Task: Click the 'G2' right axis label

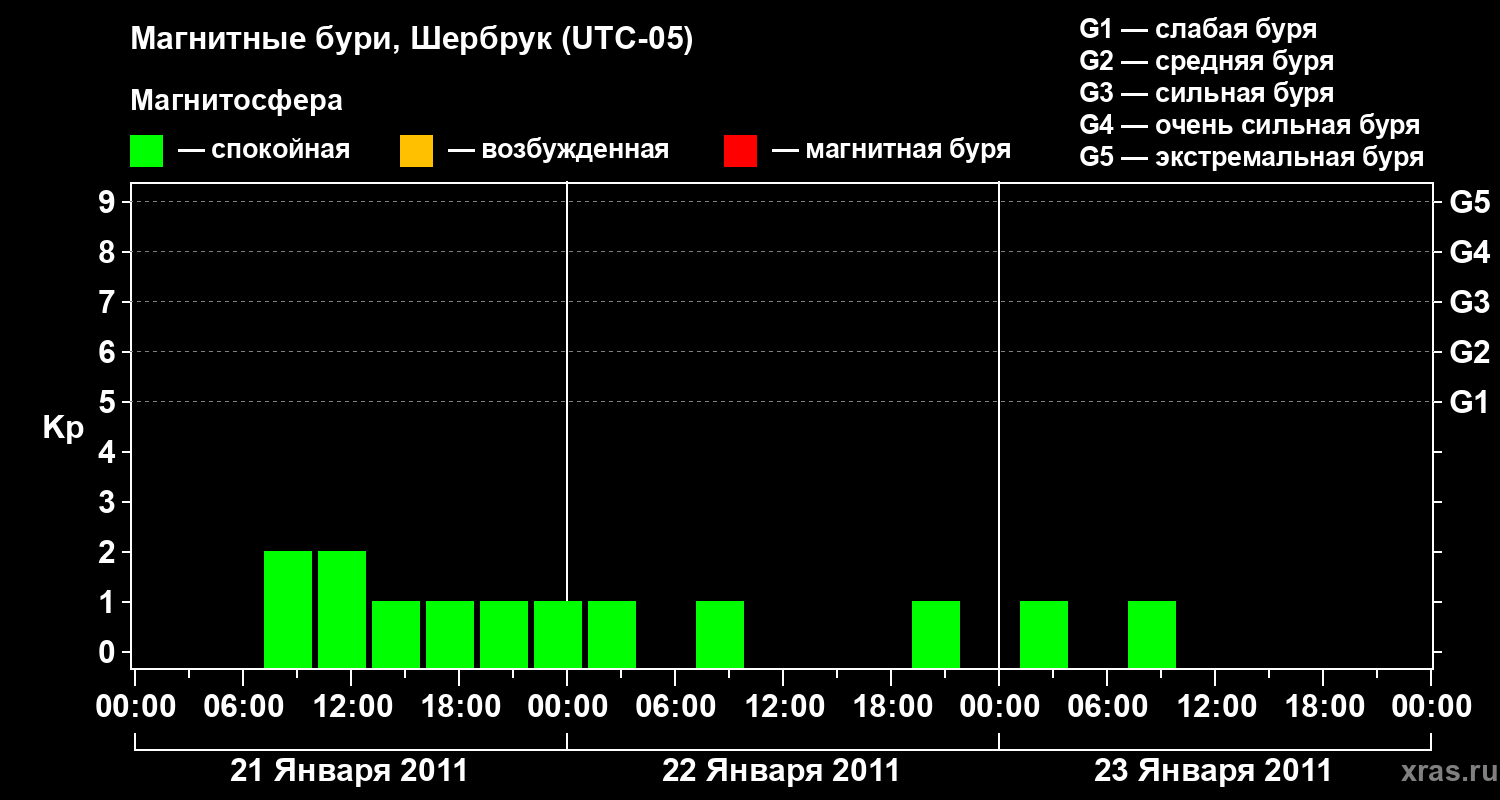Action: pyautogui.click(x=1469, y=352)
